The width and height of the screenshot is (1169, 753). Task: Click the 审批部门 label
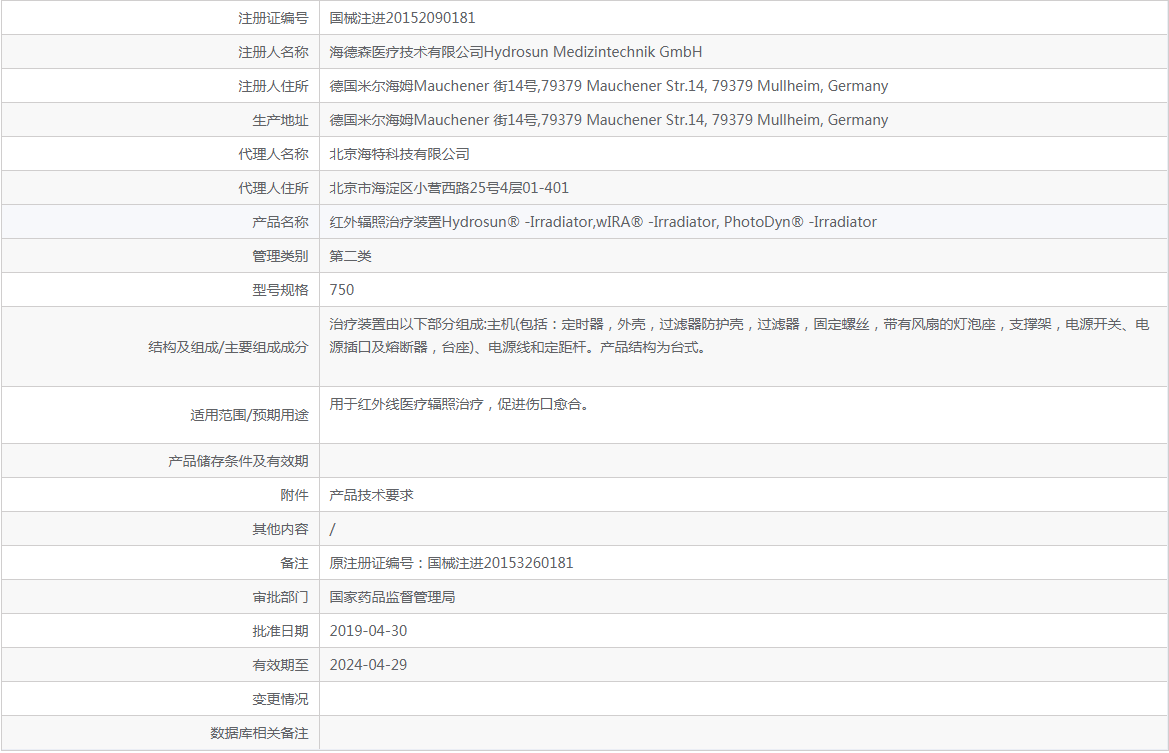pos(280,597)
